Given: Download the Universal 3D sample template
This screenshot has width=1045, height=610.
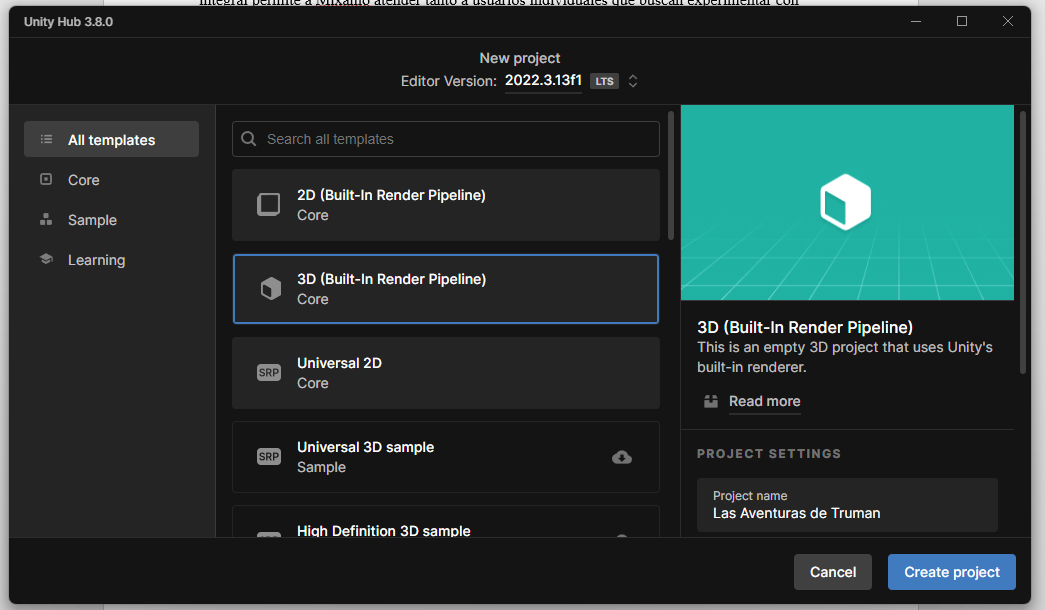Looking at the screenshot, I should [x=622, y=457].
